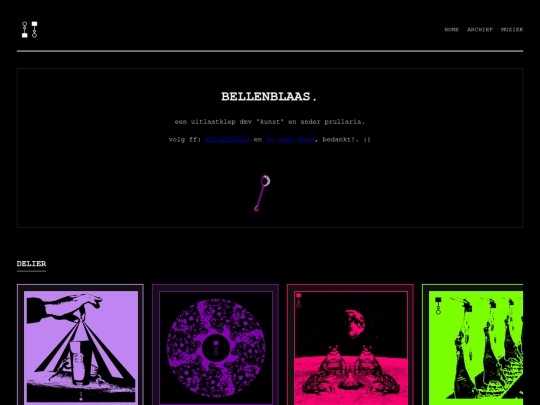The height and width of the screenshot is (405, 540).
Task: Open the lilac hand-and-glass artwork thumbnail
Action: (x=80, y=345)
